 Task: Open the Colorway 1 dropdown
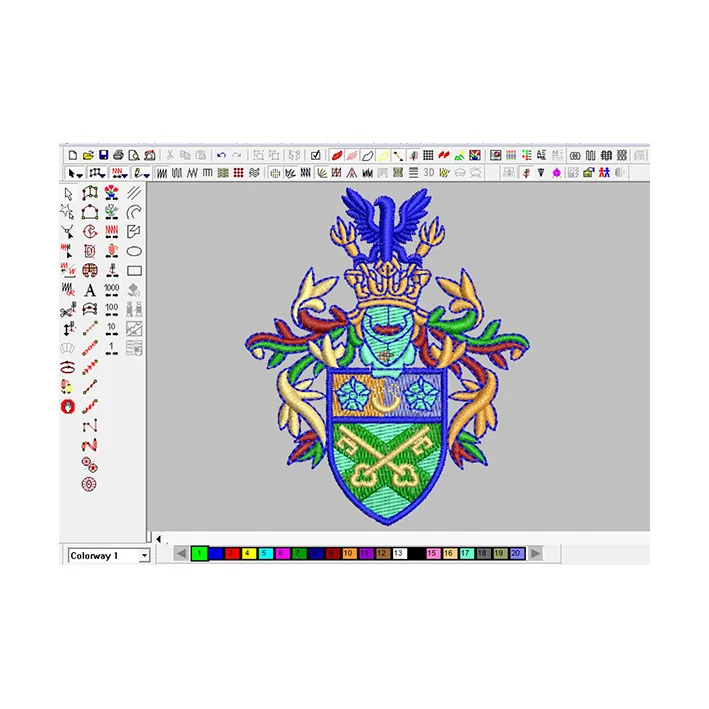[144, 555]
